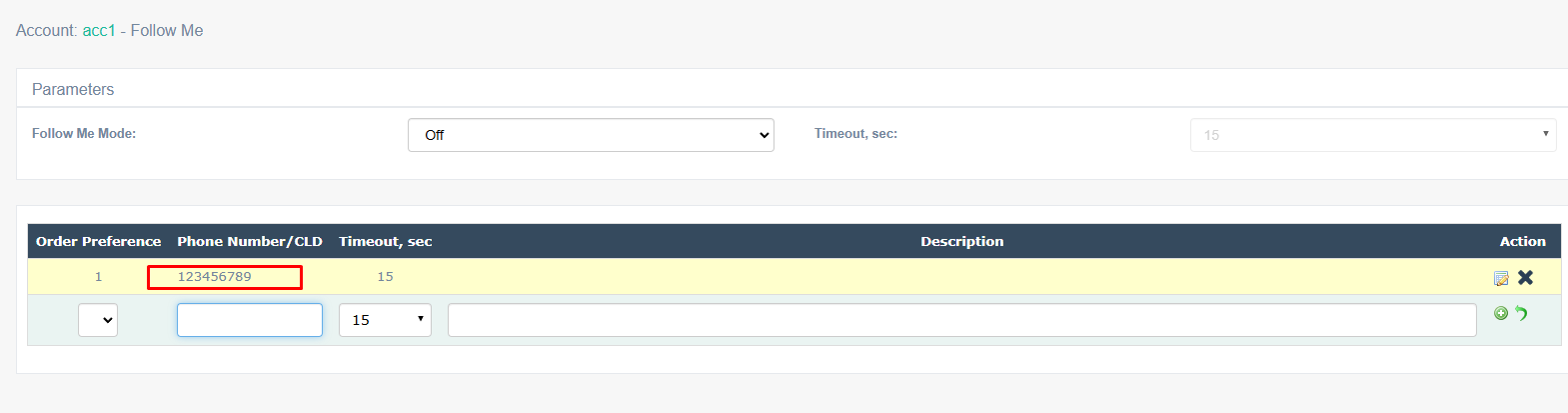Screen dimensions: 1568x413
Task: Select the Phone Number/CLD column header
Action: 250,241
